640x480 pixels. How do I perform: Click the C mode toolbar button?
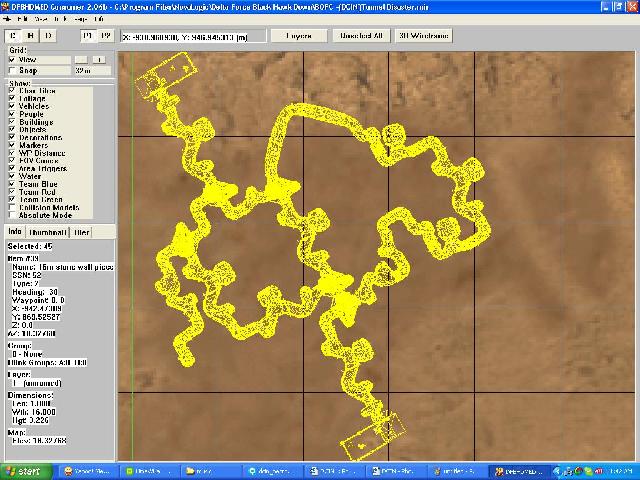(x=13, y=36)
